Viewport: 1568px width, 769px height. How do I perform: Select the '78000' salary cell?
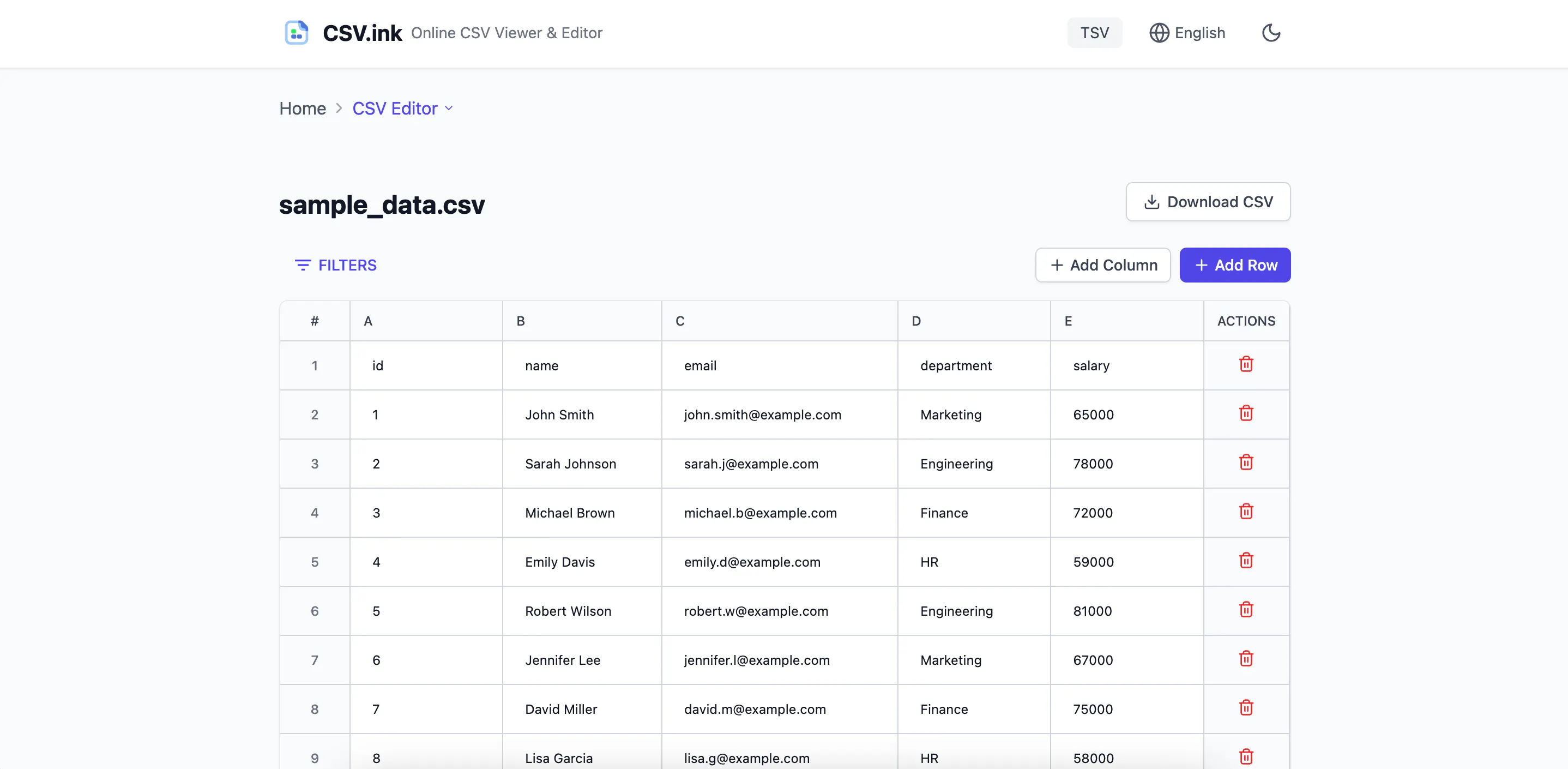point(1127,464)
